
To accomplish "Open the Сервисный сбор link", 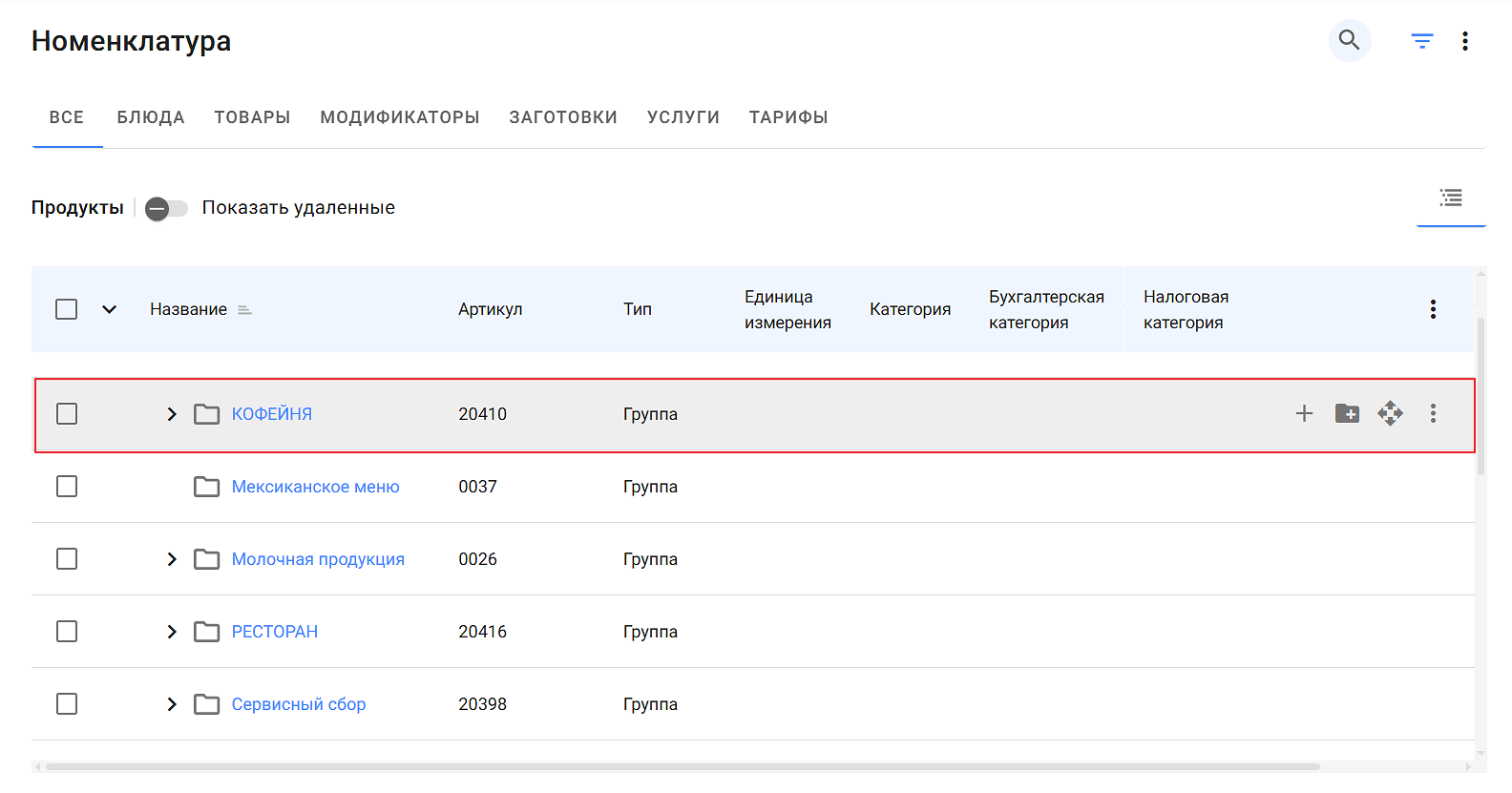I will [x=298, y=704].
